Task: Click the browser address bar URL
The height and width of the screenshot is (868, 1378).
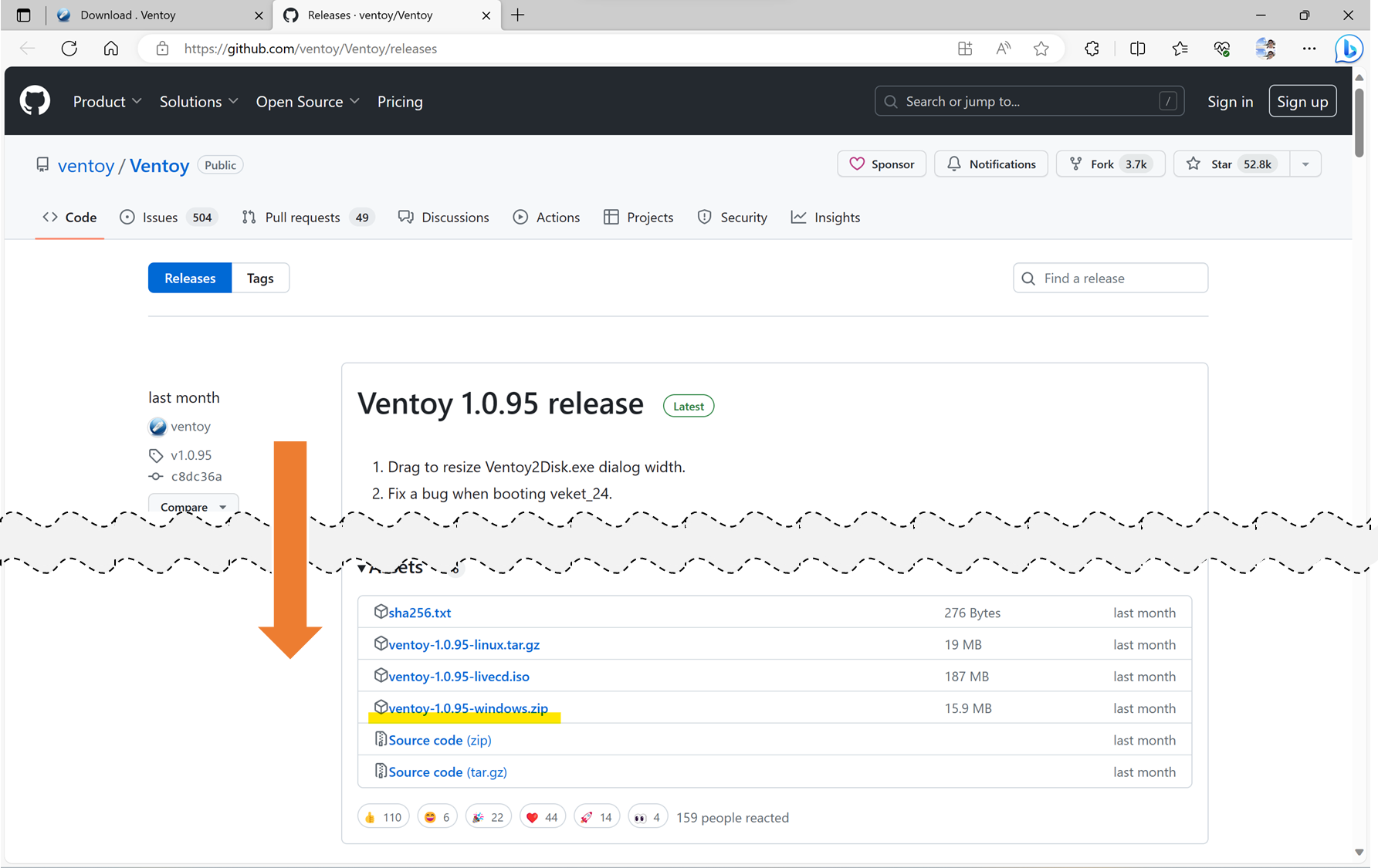Action: click(310, 49)
